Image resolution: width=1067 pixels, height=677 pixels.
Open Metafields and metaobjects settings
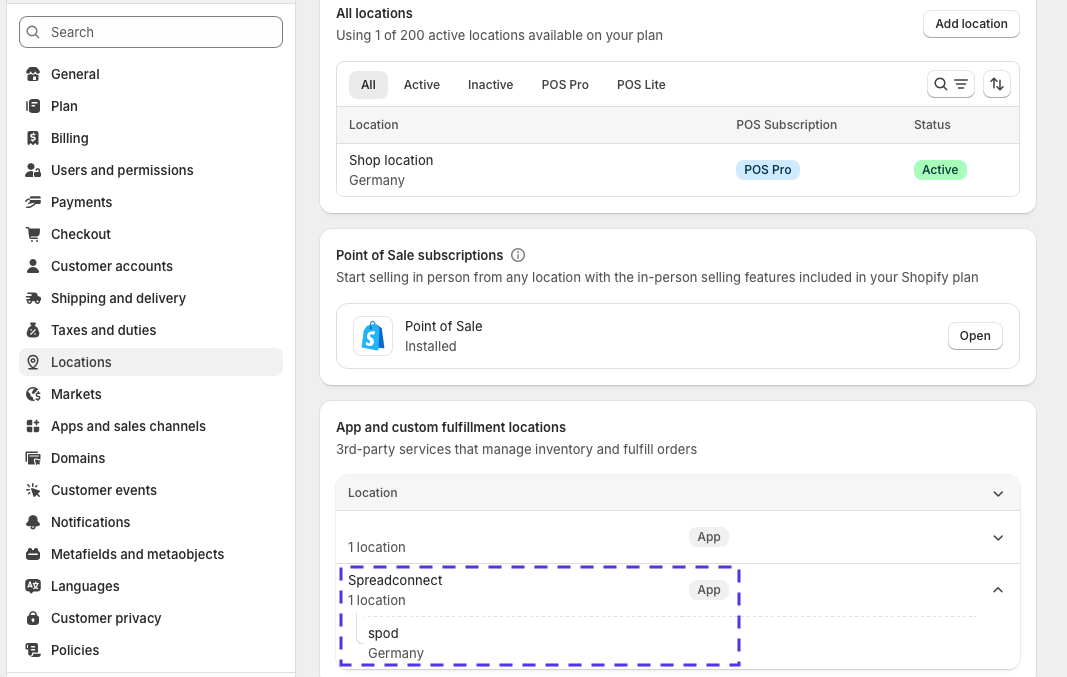point(151,554)
